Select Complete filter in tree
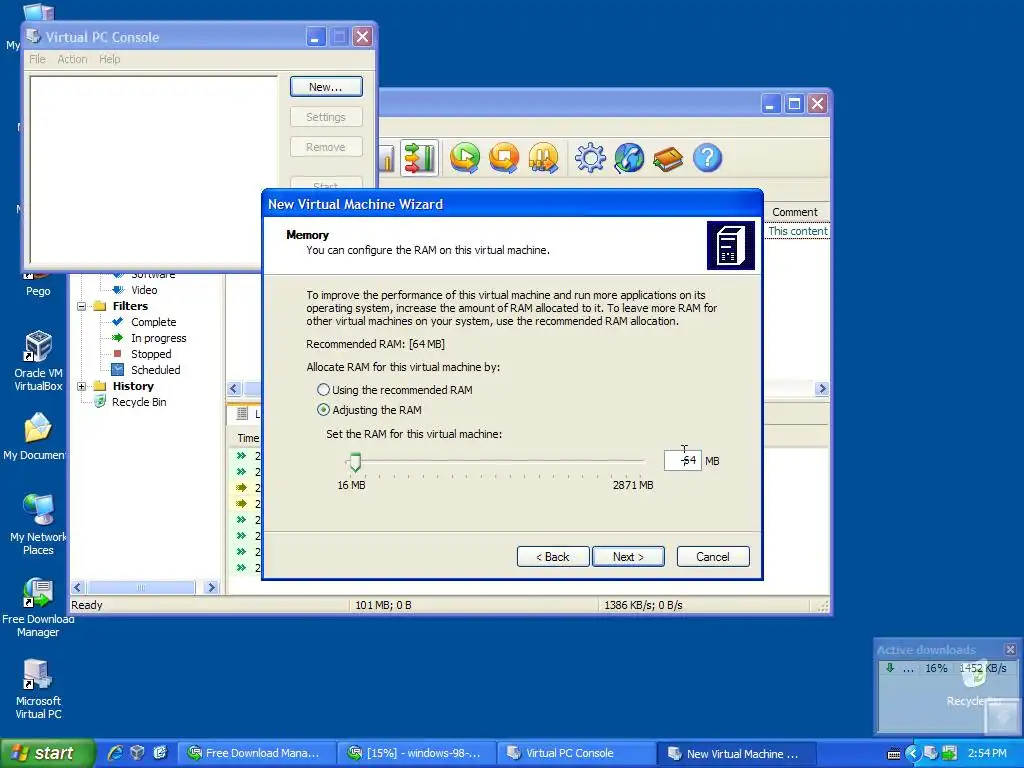Screen dimensions: 1024x768 pos(153,322)
